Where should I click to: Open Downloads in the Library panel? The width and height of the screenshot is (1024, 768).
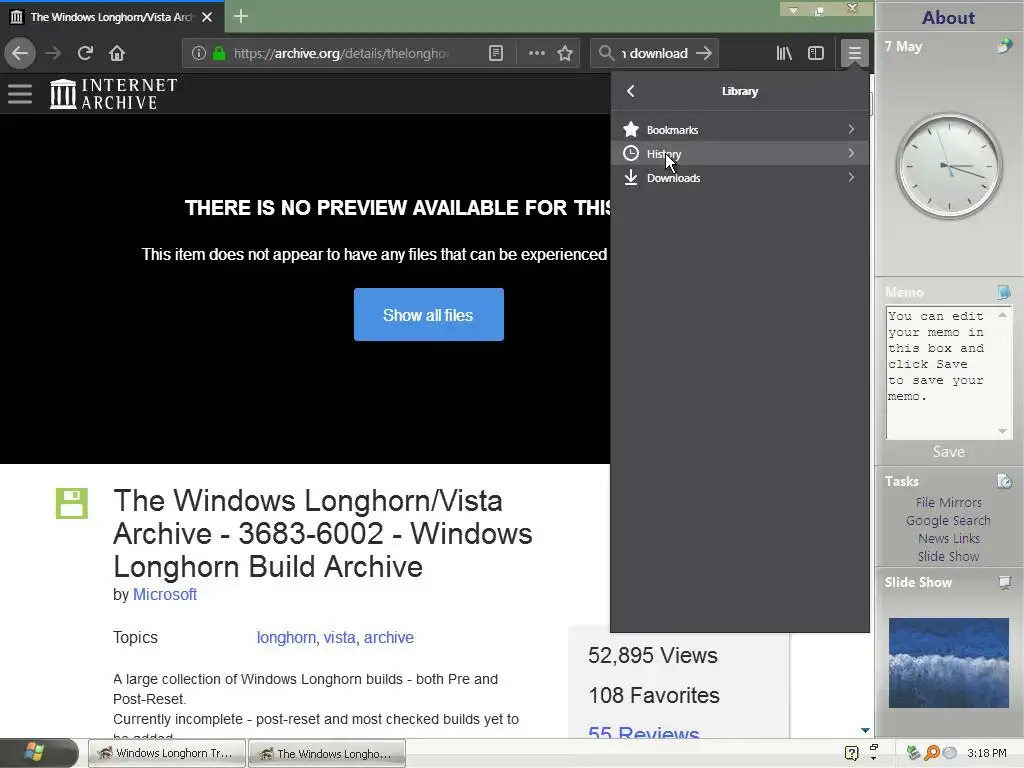pyautogui.click(x=740, y=178)
